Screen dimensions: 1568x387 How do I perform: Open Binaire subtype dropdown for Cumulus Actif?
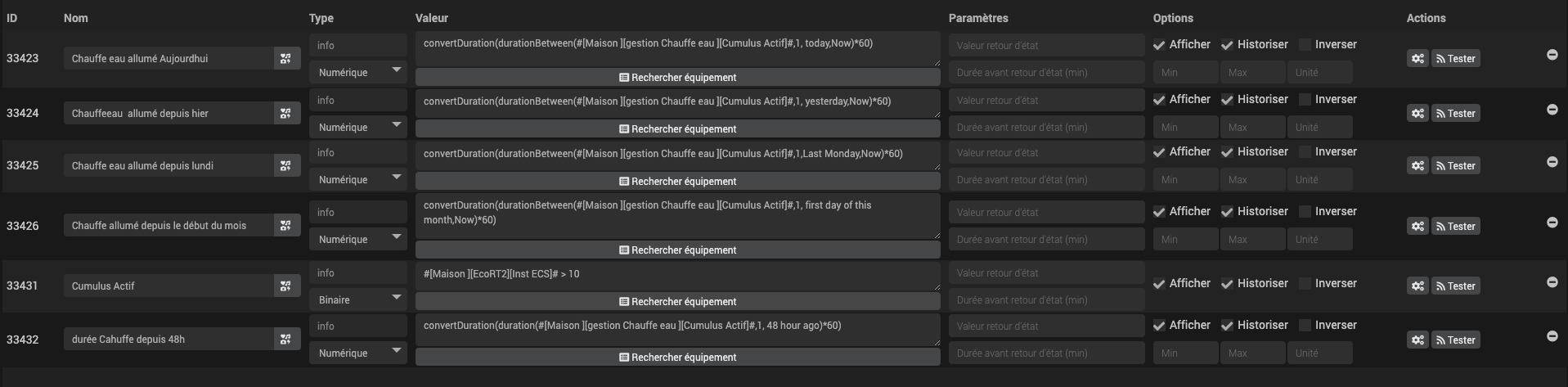coord(358,299)
